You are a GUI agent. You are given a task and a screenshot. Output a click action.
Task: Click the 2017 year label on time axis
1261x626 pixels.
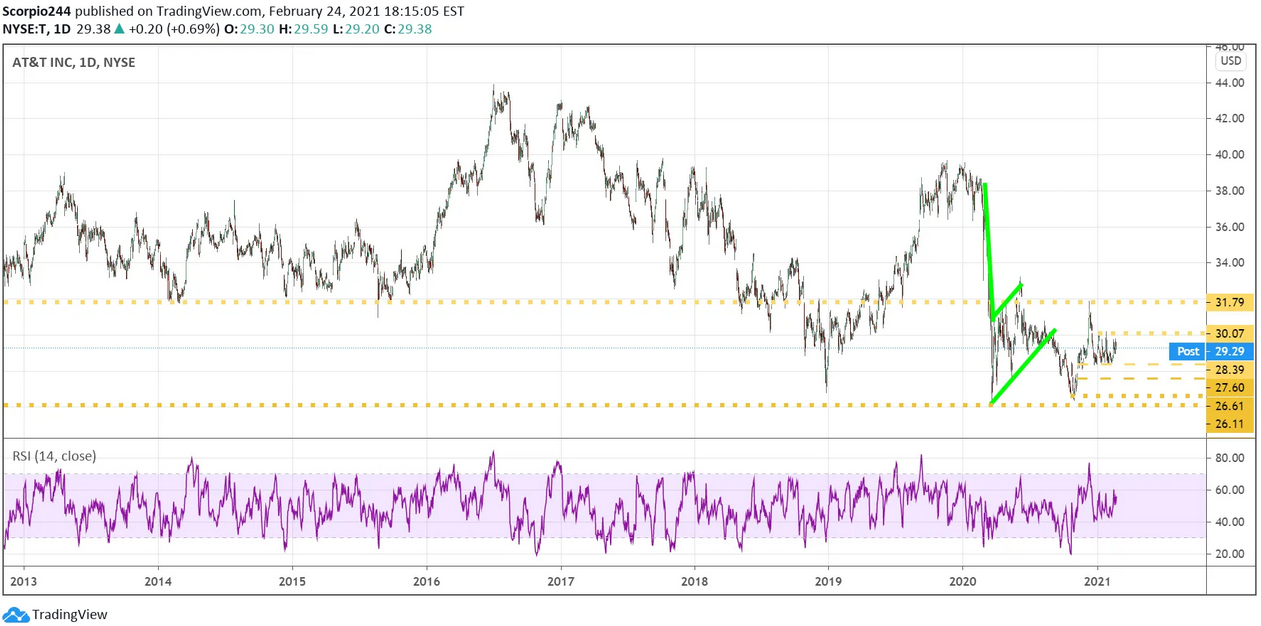pos(560,580)
